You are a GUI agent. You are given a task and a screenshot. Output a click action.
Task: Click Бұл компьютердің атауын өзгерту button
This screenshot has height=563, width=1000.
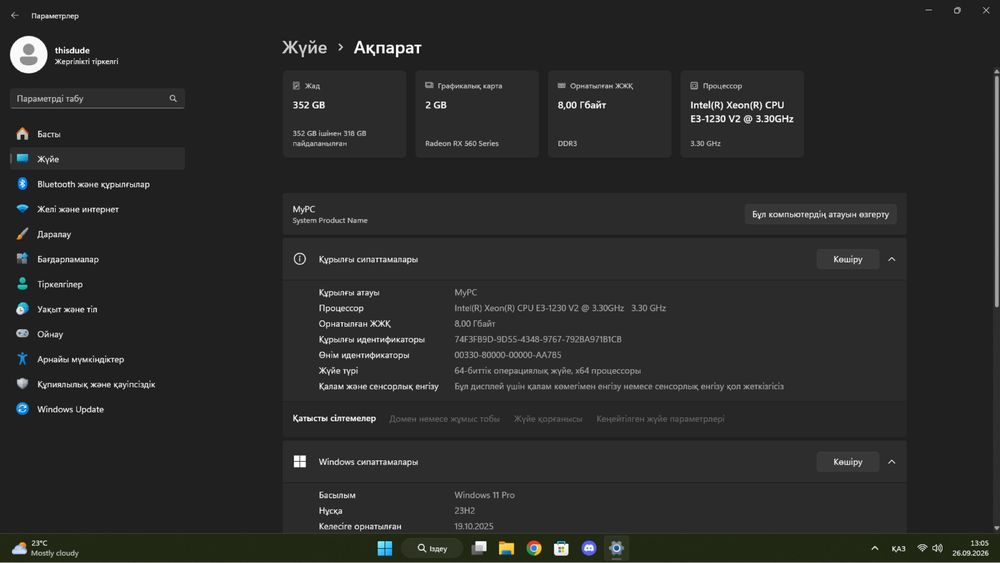[x=820, y=214]
